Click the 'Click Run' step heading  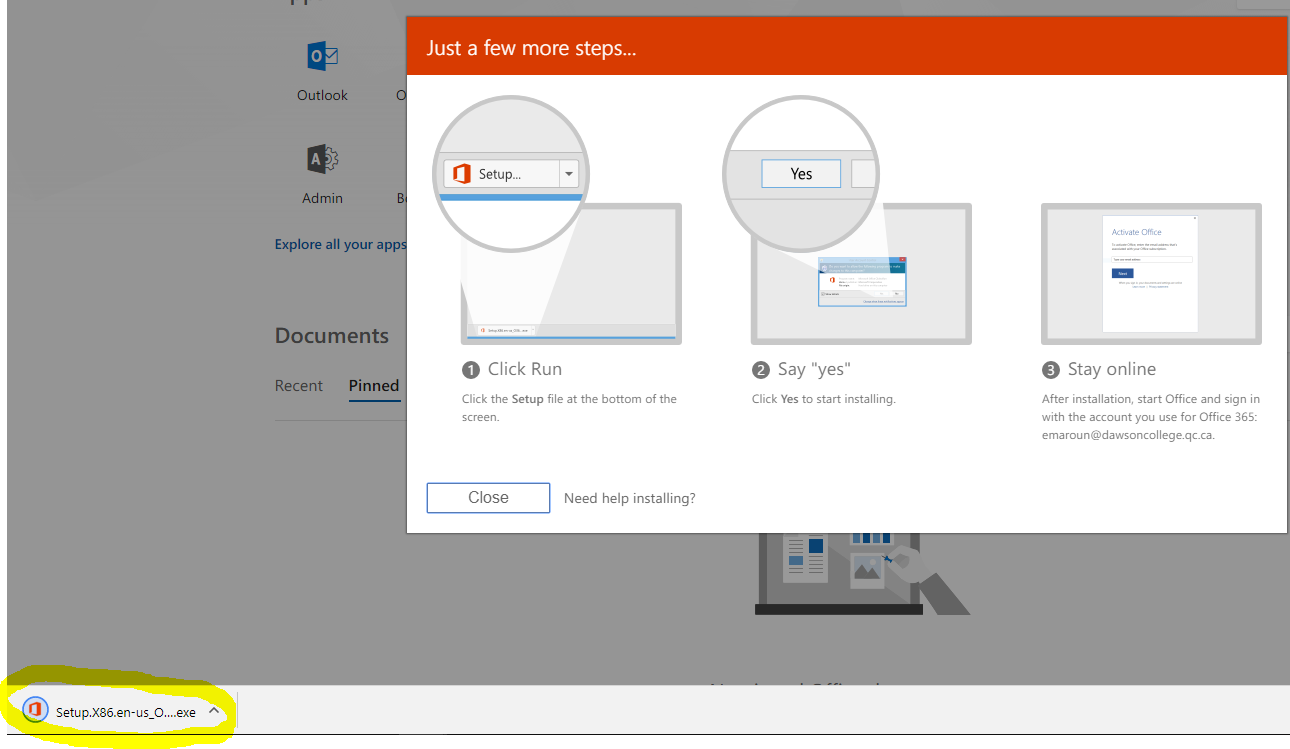(x=525, y=369)
